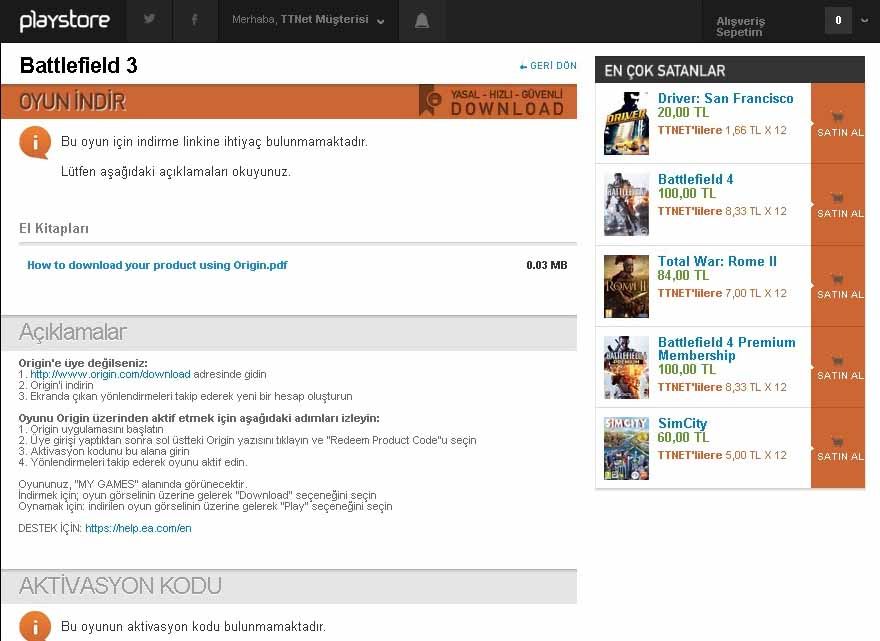Open Battlefield 4 title link
The height and width of the screenshot is (641, 880).
[695, 180]
